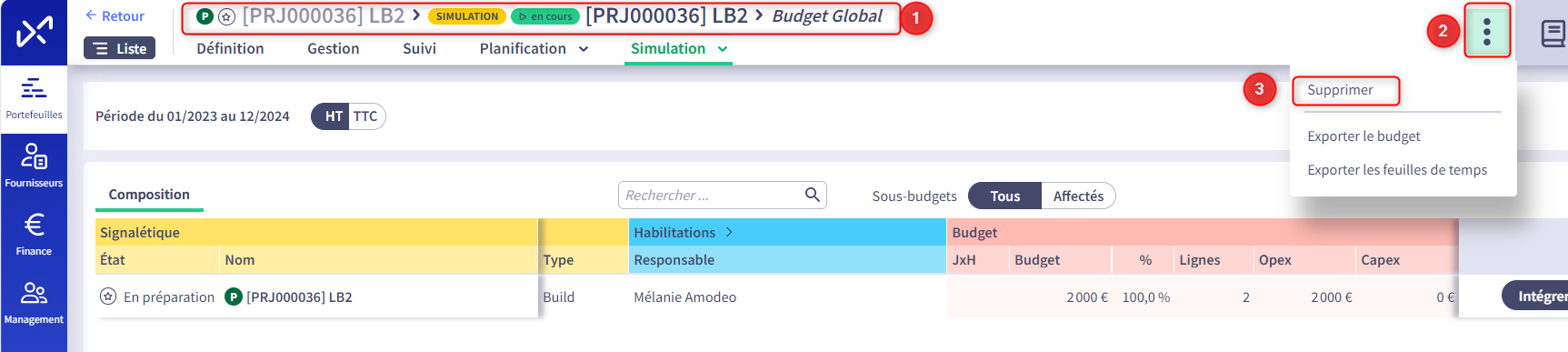This screenshot has height=352, width=1568.
Task: Select Supprimer in the menu
Action: (x=1340, y=90)
